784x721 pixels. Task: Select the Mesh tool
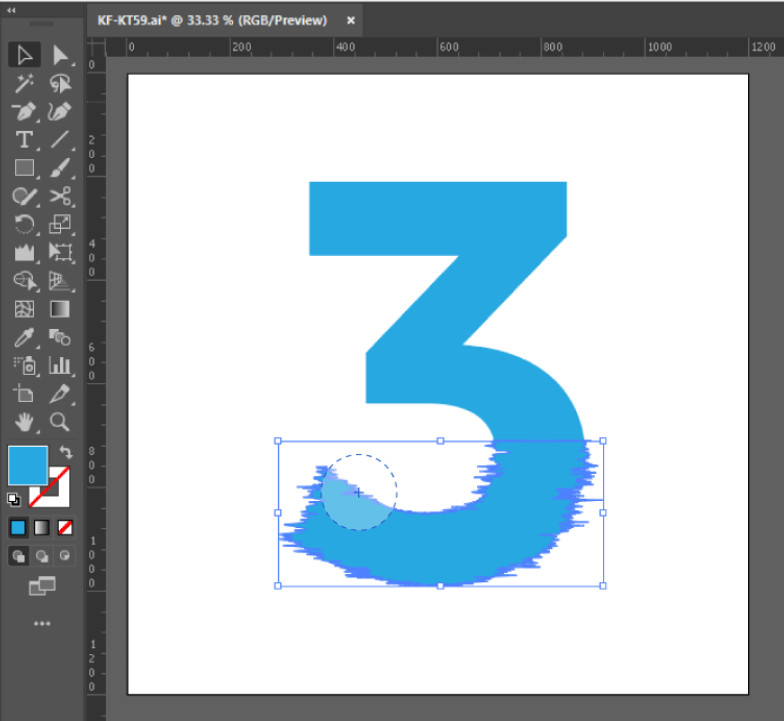pyautogui.click(x=24, y=309)
